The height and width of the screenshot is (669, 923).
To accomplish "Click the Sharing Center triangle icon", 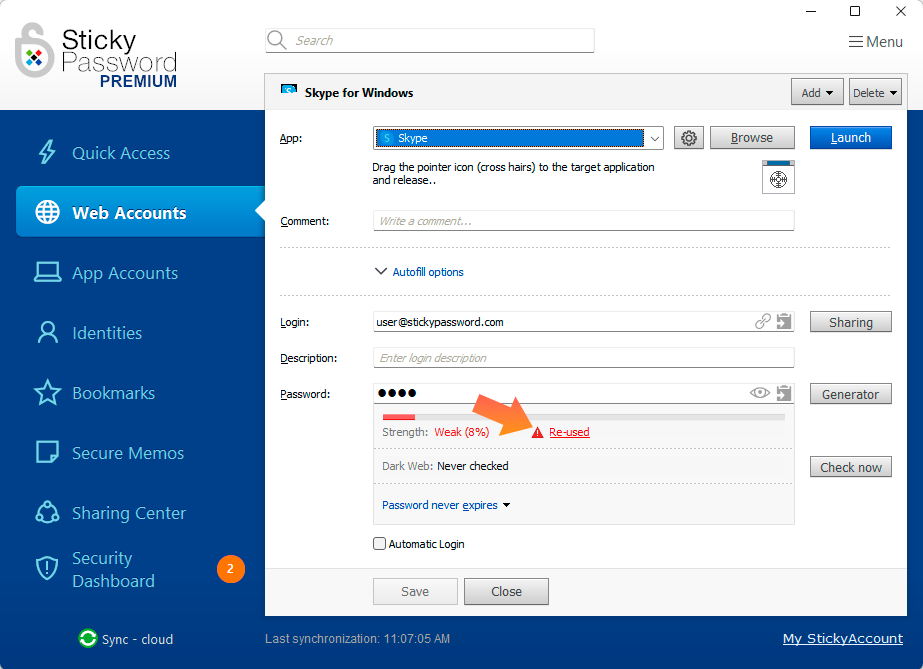I will pyautogui.click(x=47, y=512).
